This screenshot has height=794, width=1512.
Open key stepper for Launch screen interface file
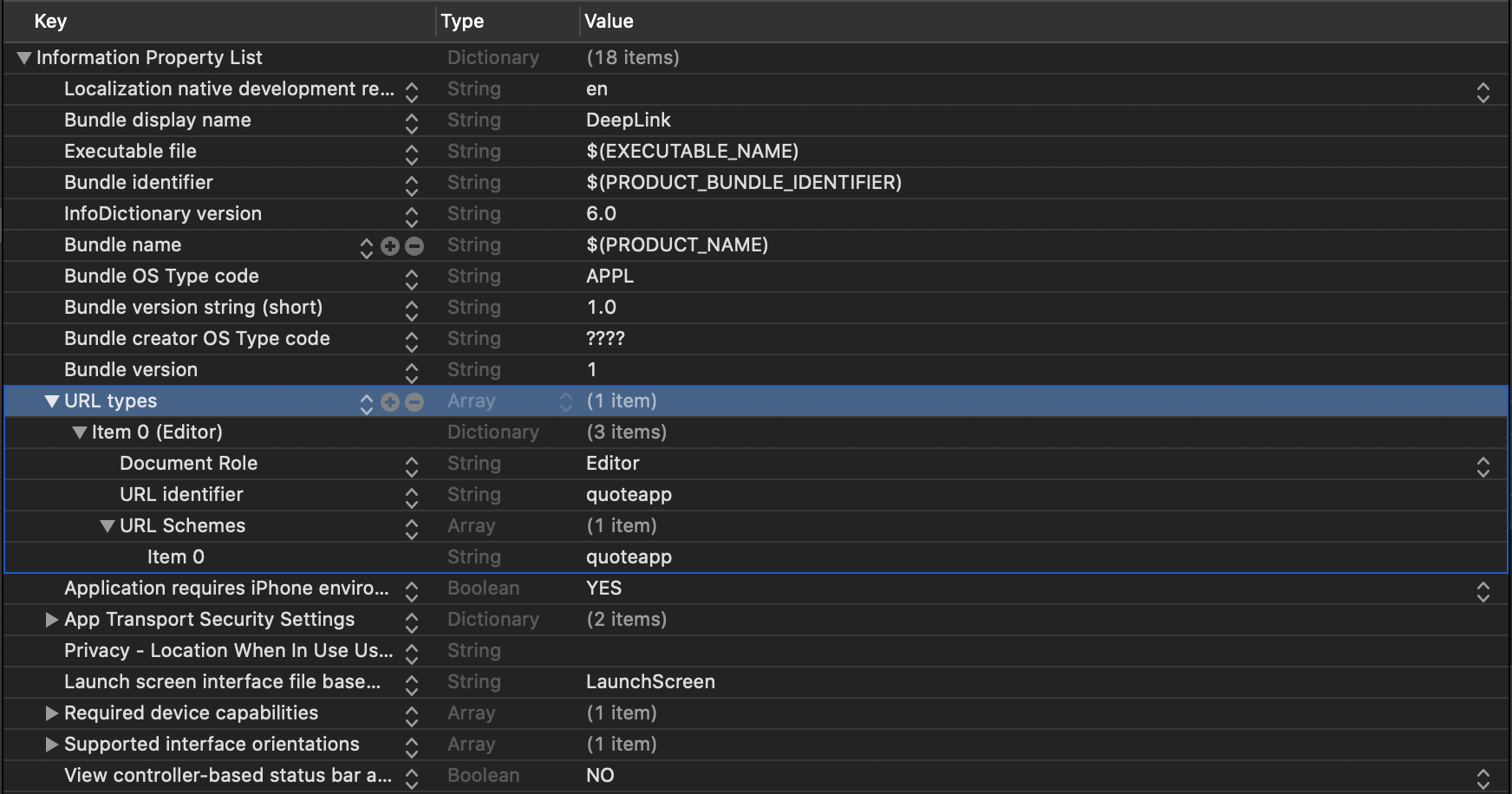[x=412, y=685]
